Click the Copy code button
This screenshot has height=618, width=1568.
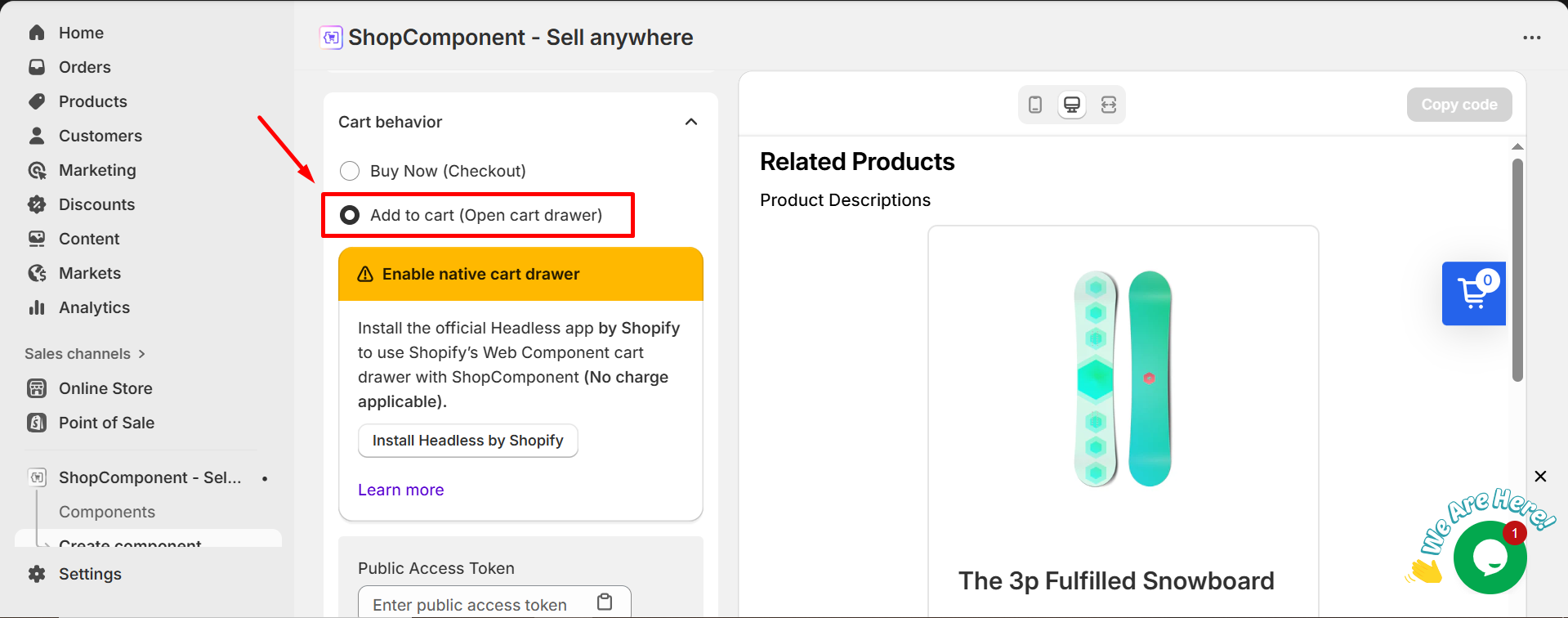tap(1459, 105)
